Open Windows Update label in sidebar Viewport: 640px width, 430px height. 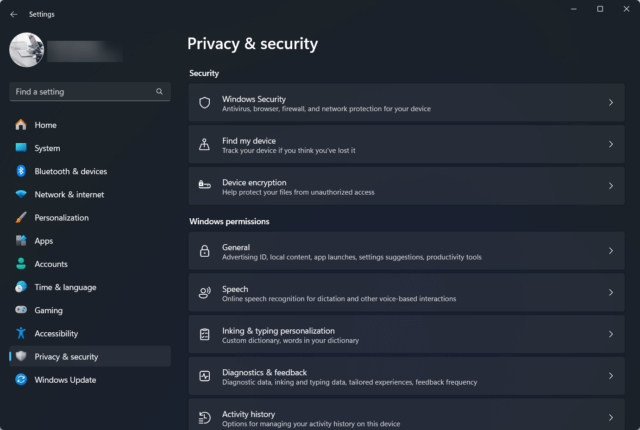65,380
